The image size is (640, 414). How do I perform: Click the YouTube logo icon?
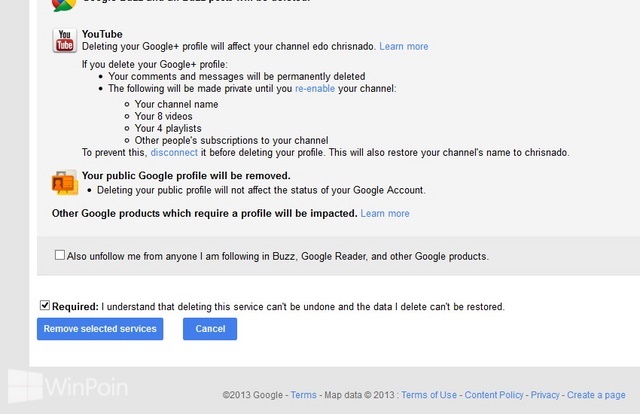click(x=64, y=40)
